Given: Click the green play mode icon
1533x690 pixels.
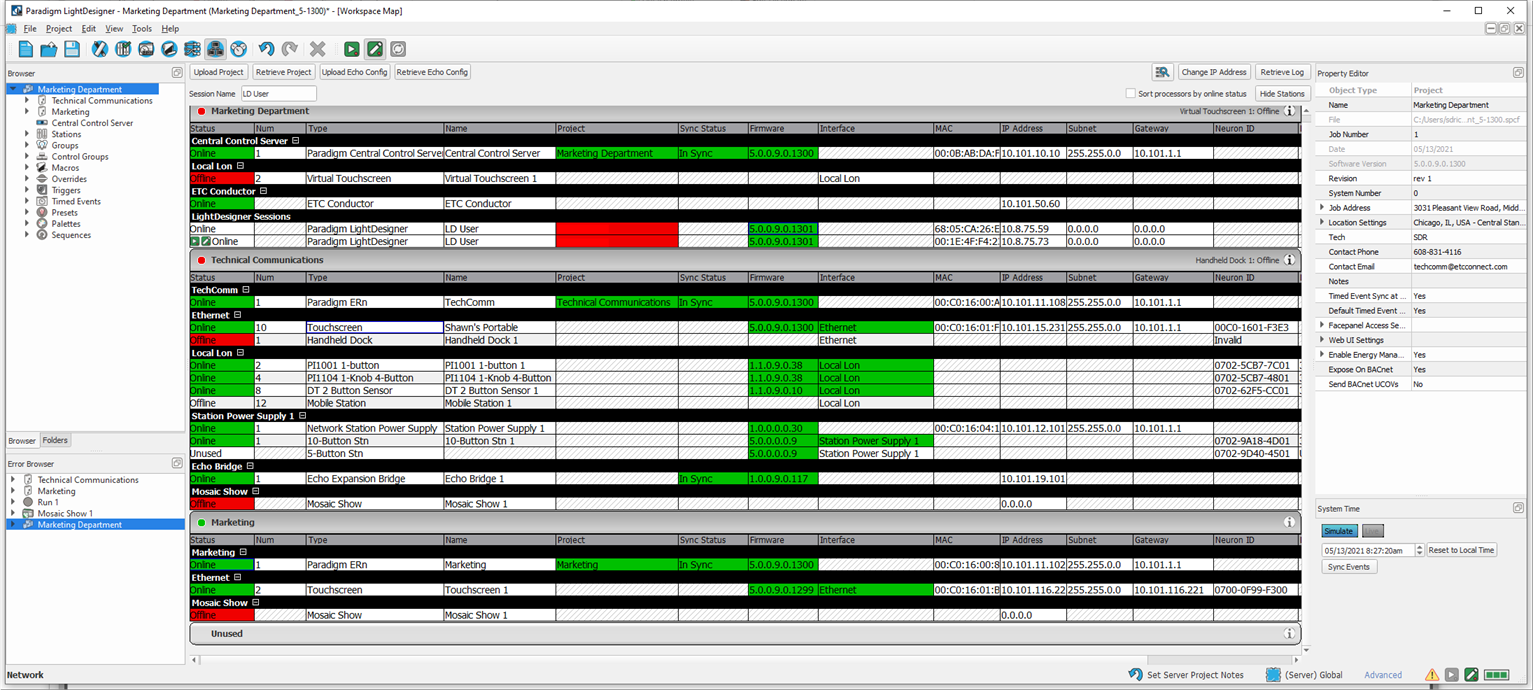Looking at the screenshot, I should (352, 49).
